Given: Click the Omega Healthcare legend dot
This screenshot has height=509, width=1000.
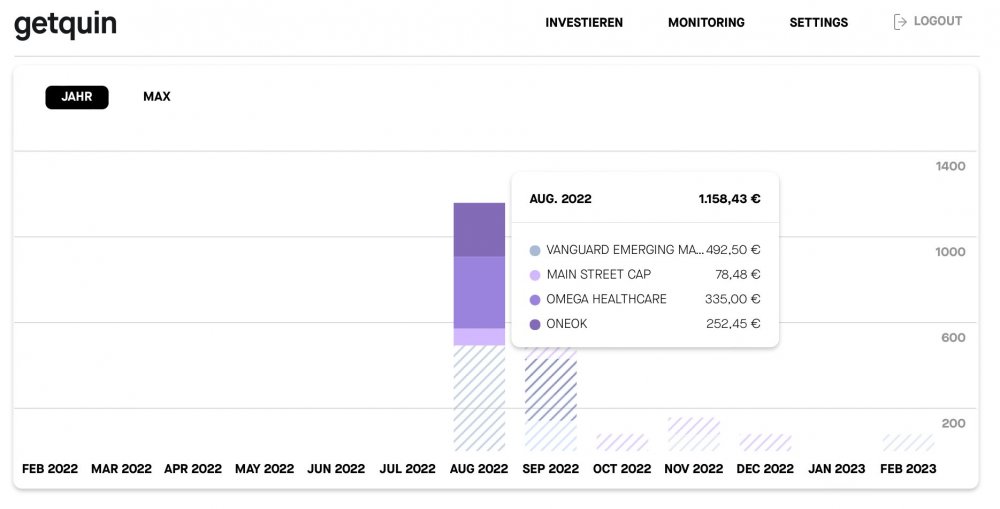Looking at the screenshot, I should [x=535, y=299].
